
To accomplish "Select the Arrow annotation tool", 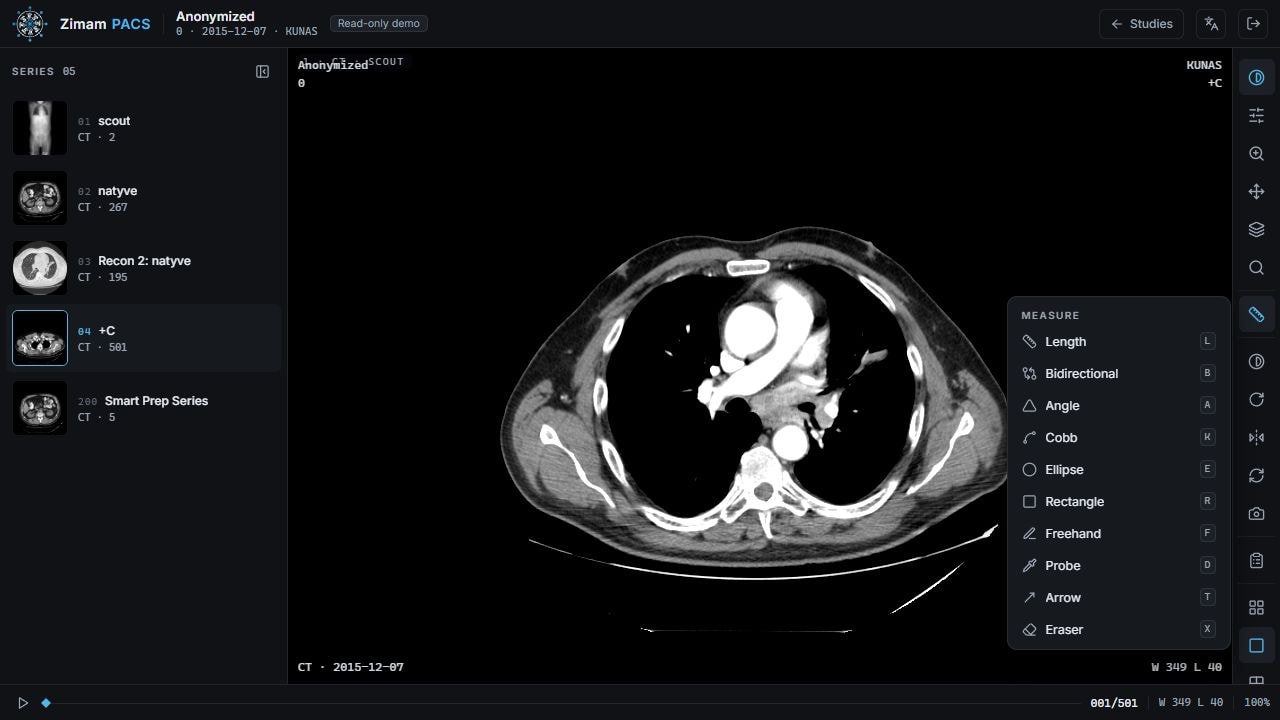I will tap(1118, 598).
